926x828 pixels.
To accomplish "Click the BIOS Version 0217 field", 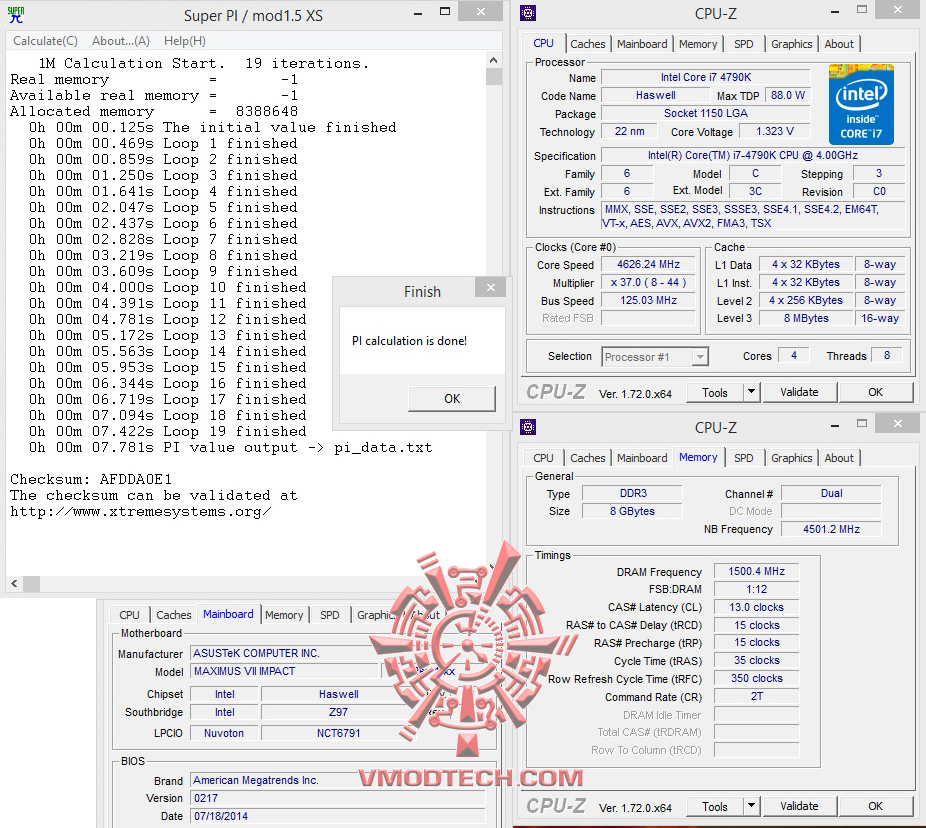I will (x=338, y=798).
